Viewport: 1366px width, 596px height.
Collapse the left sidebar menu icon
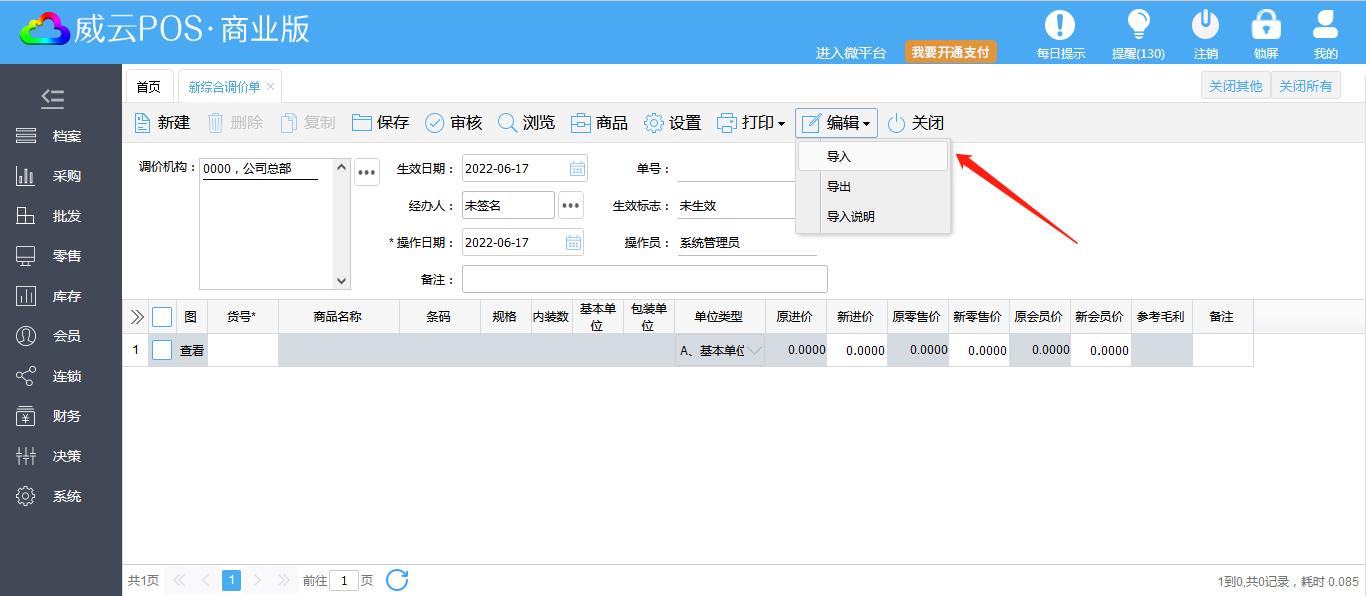pyautogui.click(x=53, y=98)
